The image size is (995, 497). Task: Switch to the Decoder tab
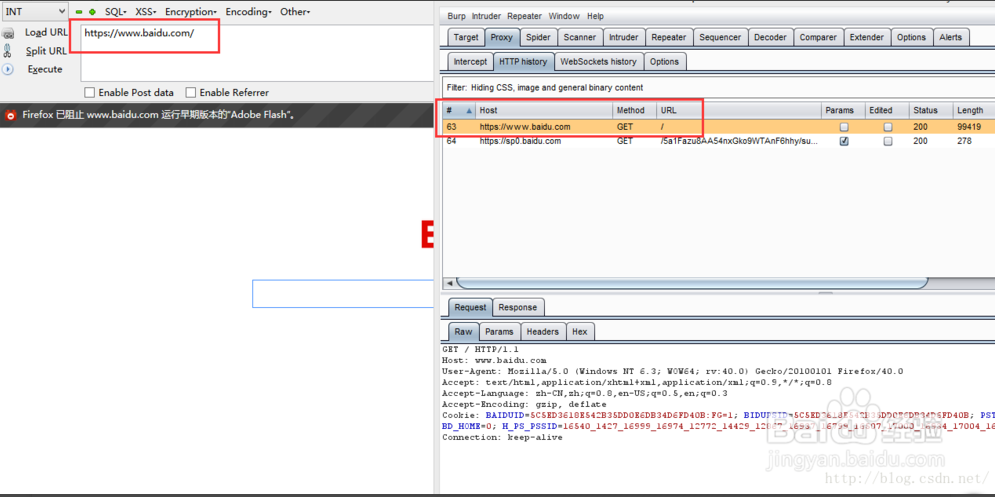click(x=770, y=37)
